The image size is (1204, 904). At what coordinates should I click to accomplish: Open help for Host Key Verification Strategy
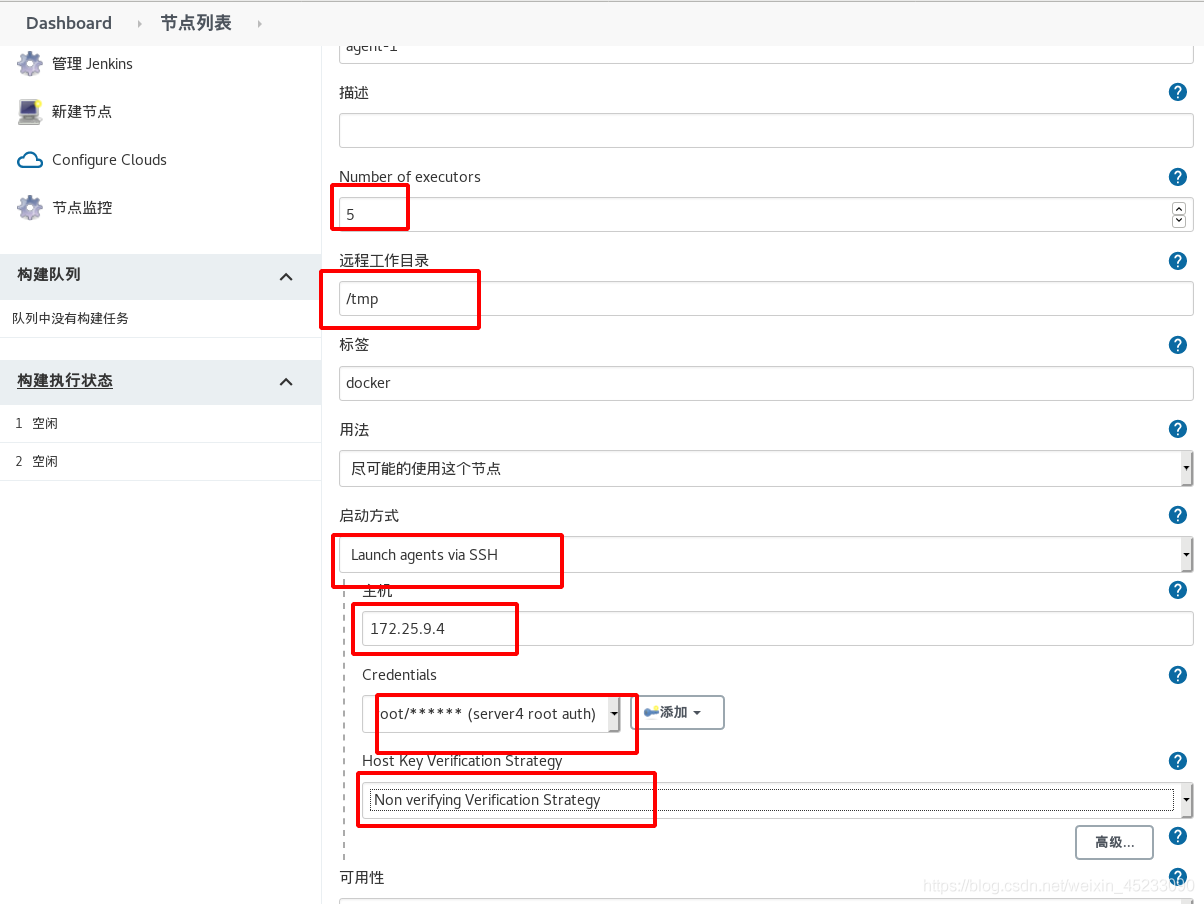click(1178, 761)
